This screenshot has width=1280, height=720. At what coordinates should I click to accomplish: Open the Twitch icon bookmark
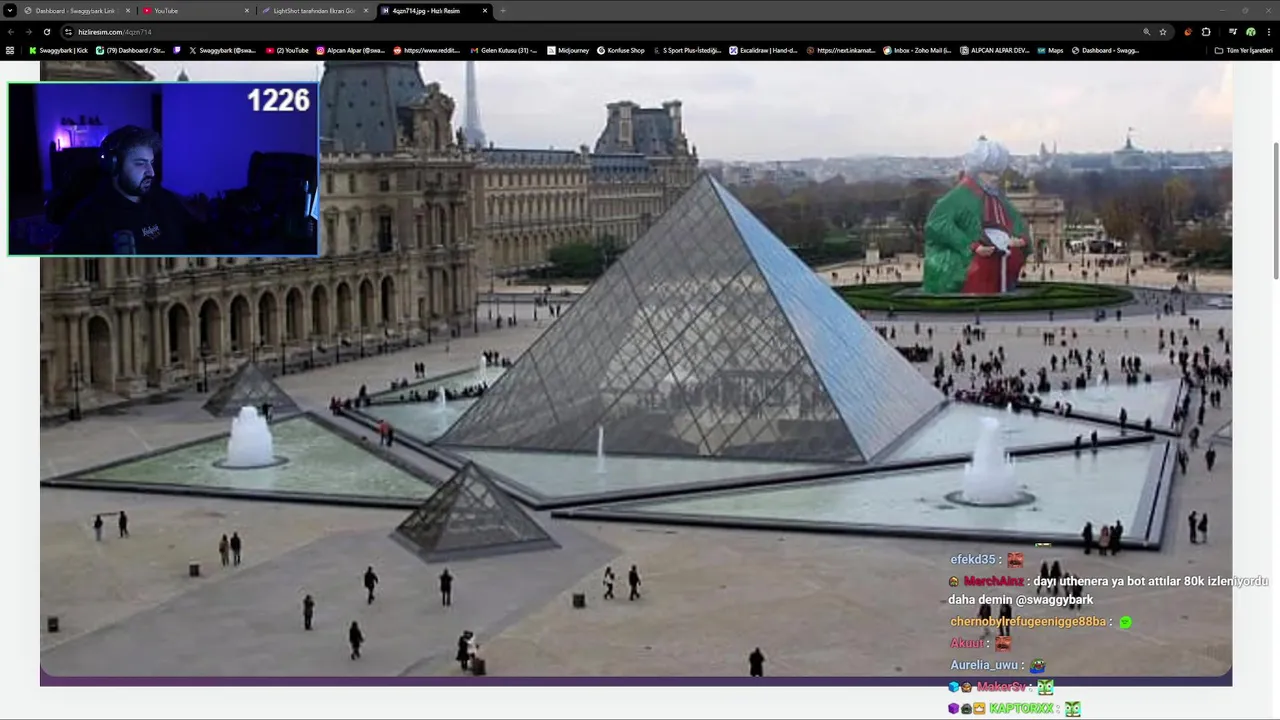tap(177, 50)
